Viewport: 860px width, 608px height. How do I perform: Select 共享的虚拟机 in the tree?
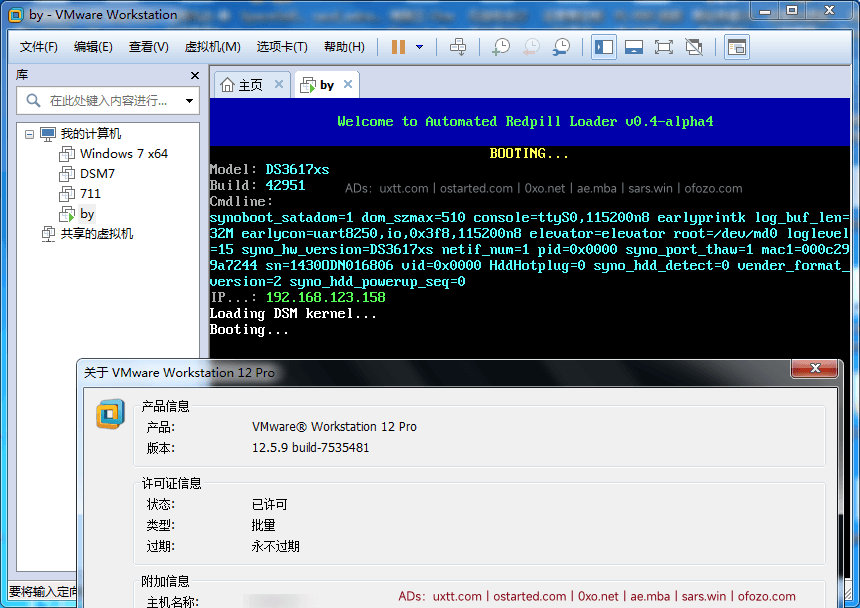(x=97, y=234)
